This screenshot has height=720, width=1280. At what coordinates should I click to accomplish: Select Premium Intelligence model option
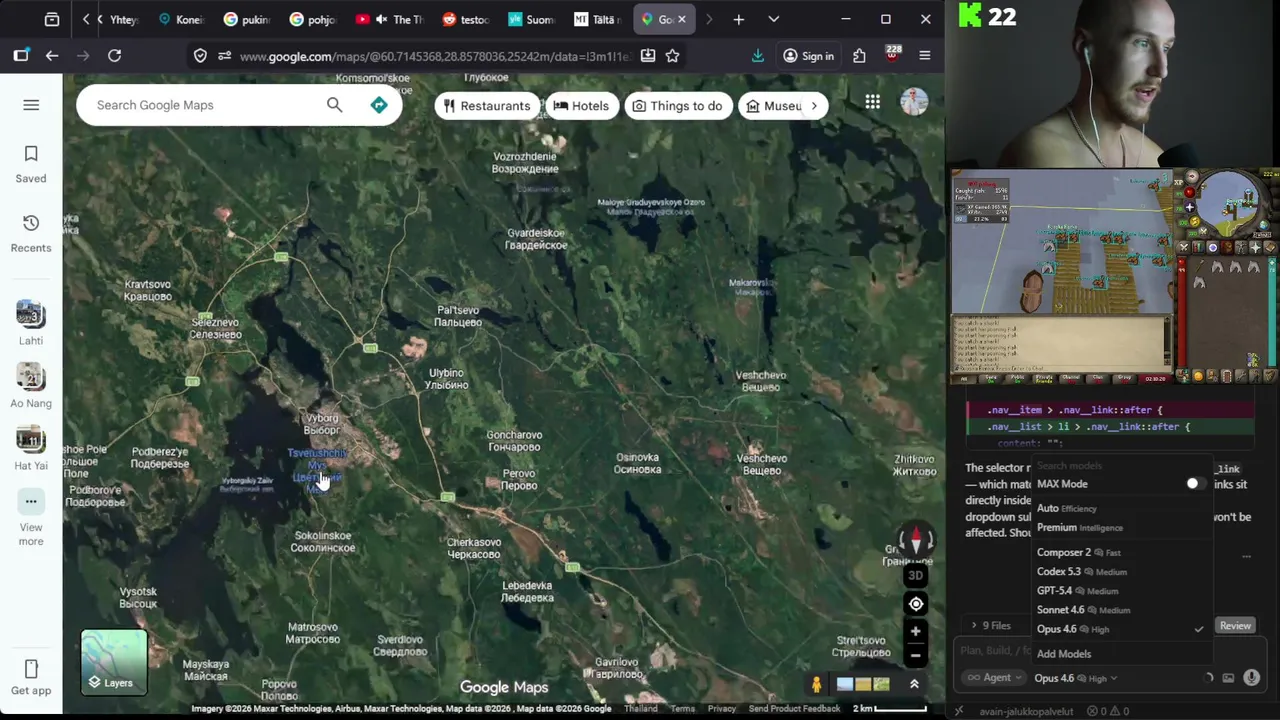click(1123, 528)
